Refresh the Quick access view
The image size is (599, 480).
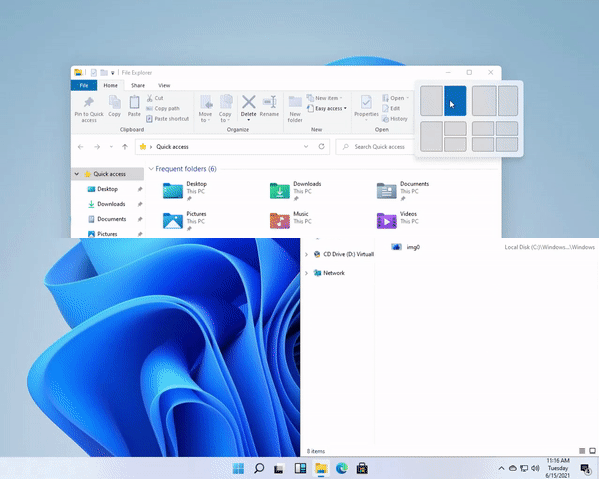(x=322, y=146)
